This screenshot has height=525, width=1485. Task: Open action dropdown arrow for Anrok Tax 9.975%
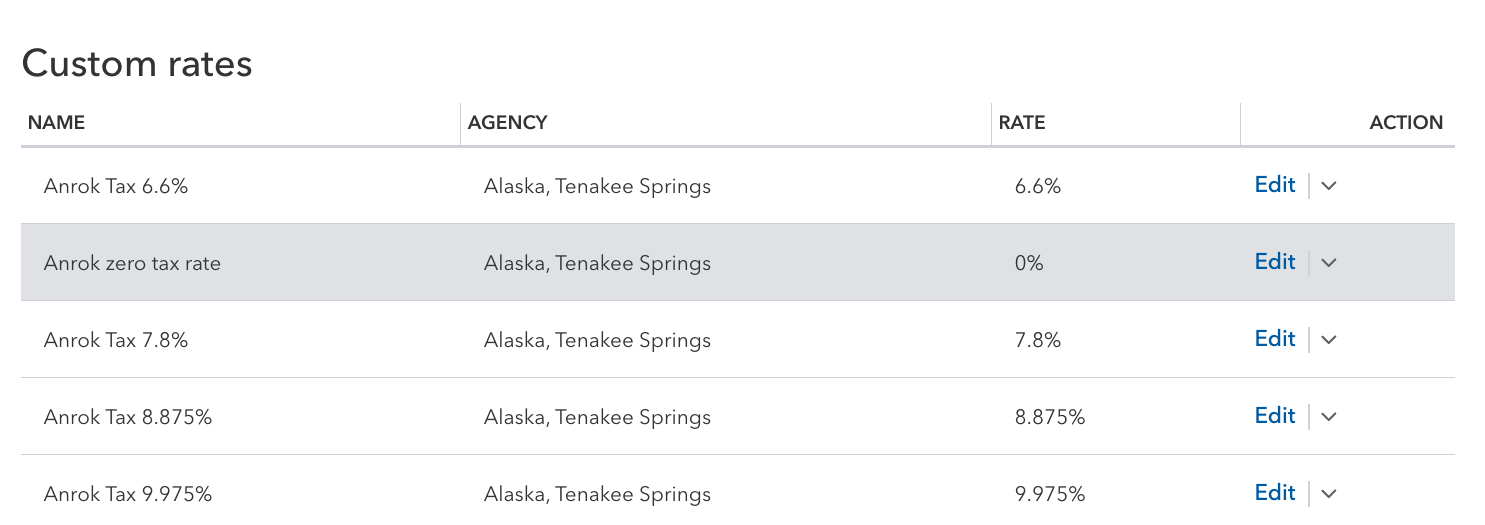pyautogui.click(x=1329, y=494)
